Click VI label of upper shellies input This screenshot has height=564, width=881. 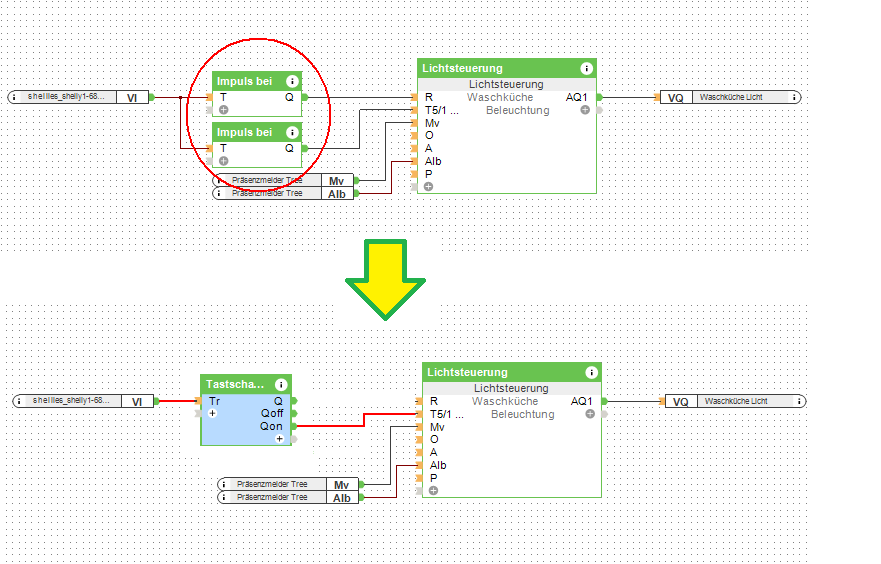pyautogui.click(x=132, y=98)
